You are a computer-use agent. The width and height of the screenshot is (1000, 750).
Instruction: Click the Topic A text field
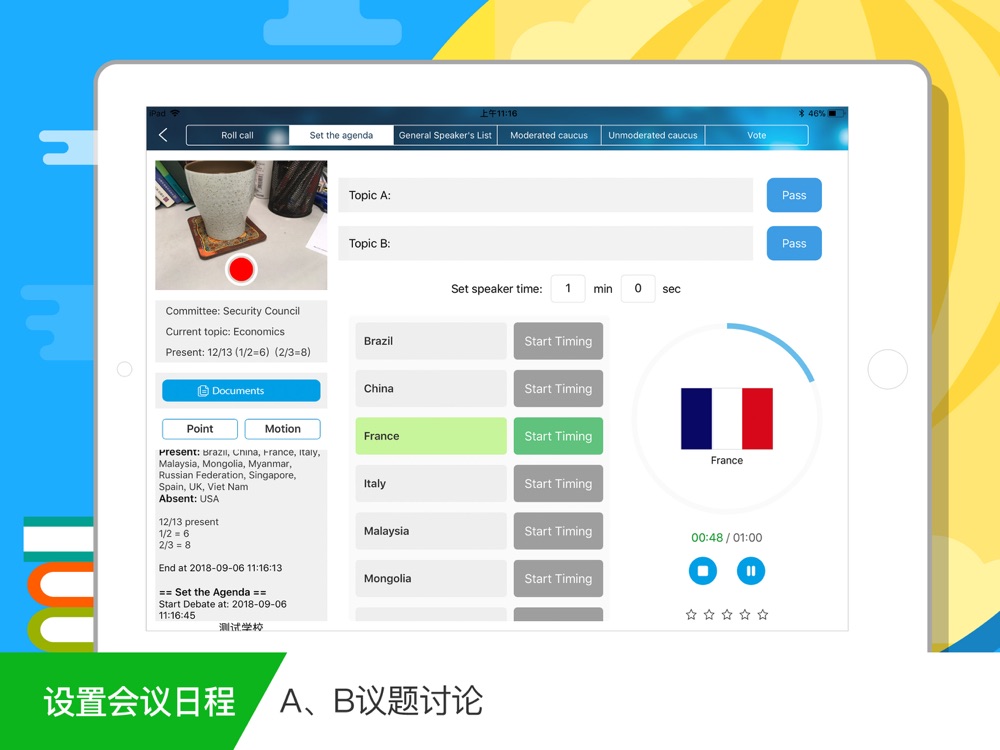point(545,195)
